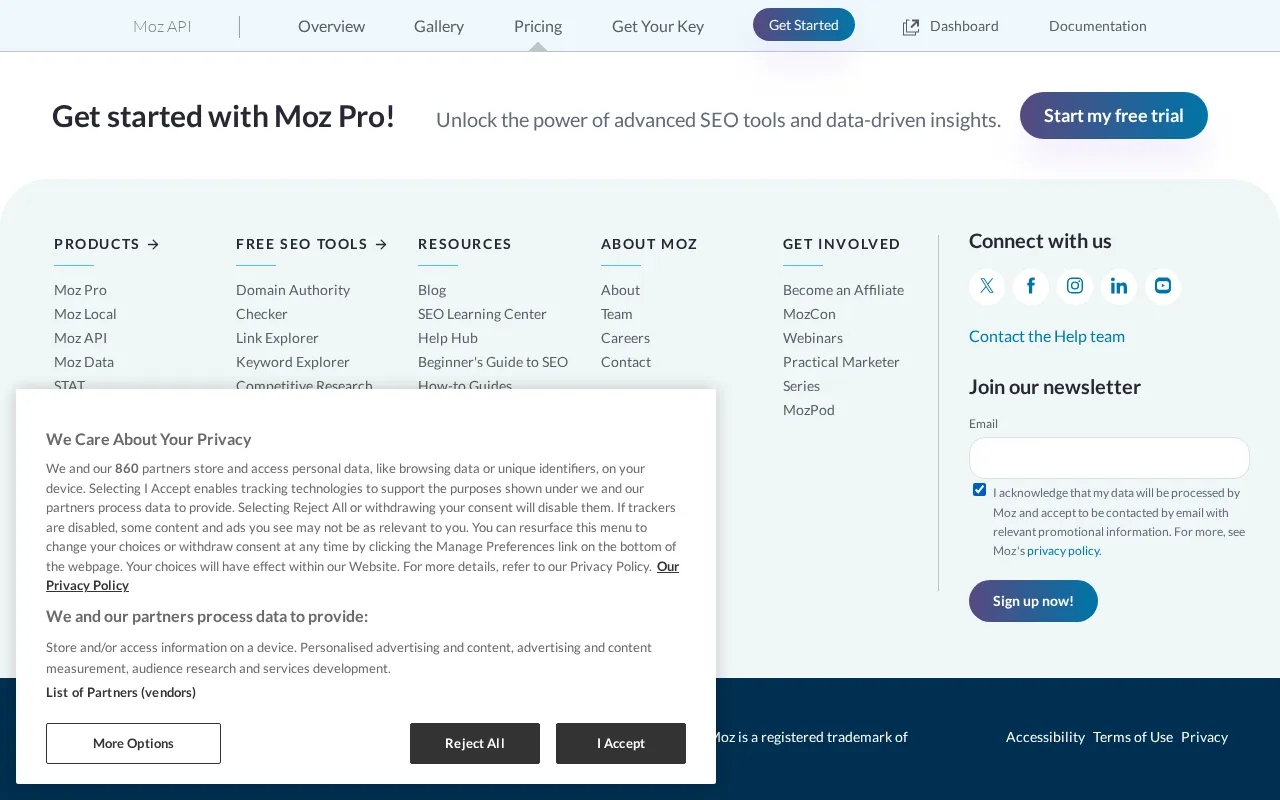Open Moz's X (Twitter) profile icon
The image size is (1280, 800).
[987, 286]
